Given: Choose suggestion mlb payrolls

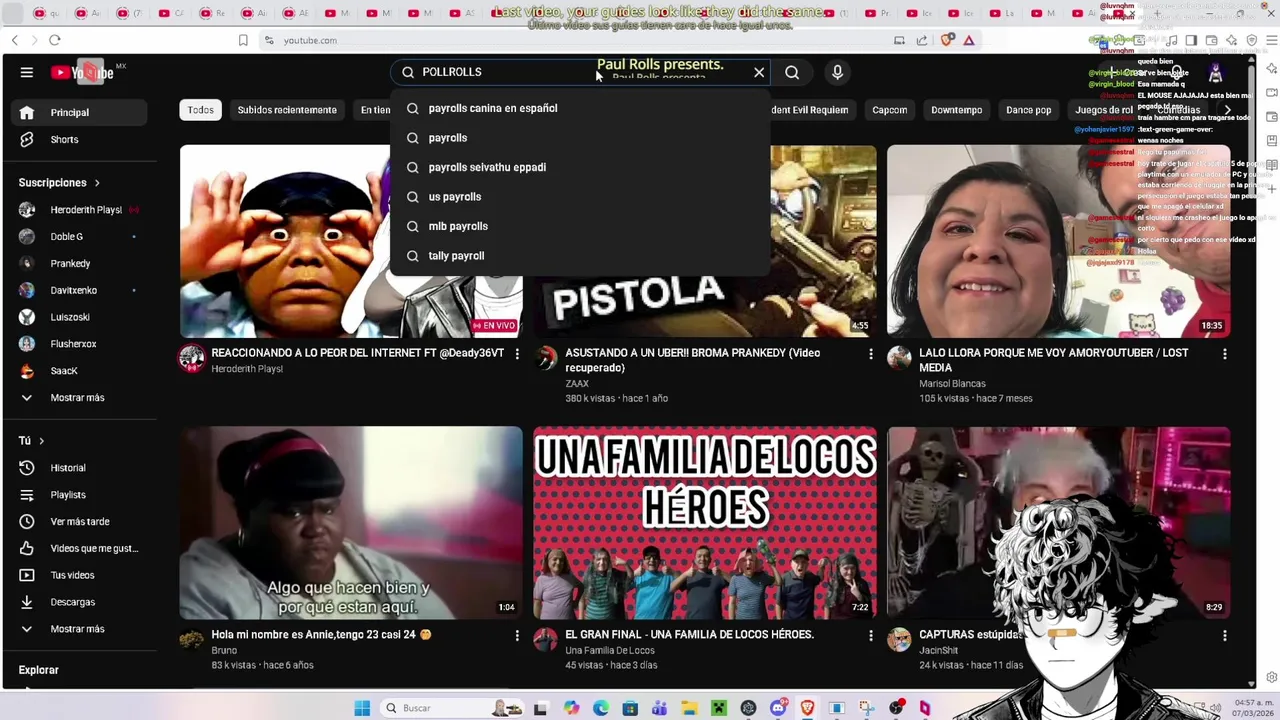Looking at the screenshot, I should coord(580,226).
